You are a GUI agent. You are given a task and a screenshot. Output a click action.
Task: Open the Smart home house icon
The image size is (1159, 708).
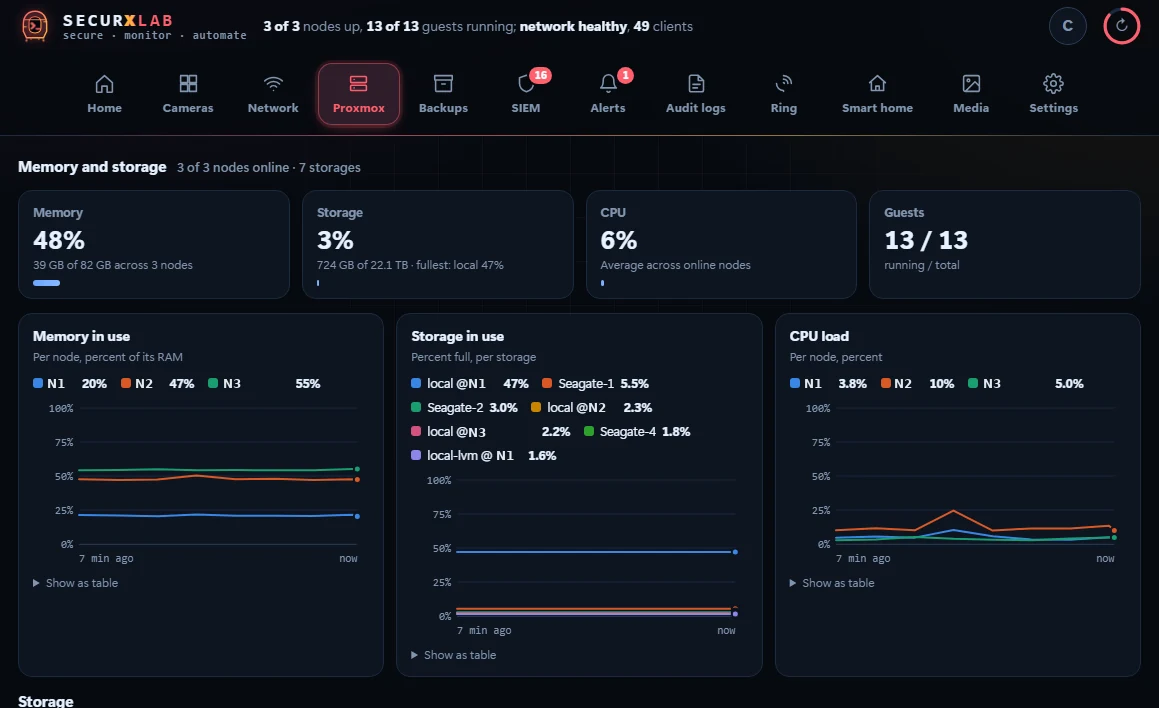877,84
